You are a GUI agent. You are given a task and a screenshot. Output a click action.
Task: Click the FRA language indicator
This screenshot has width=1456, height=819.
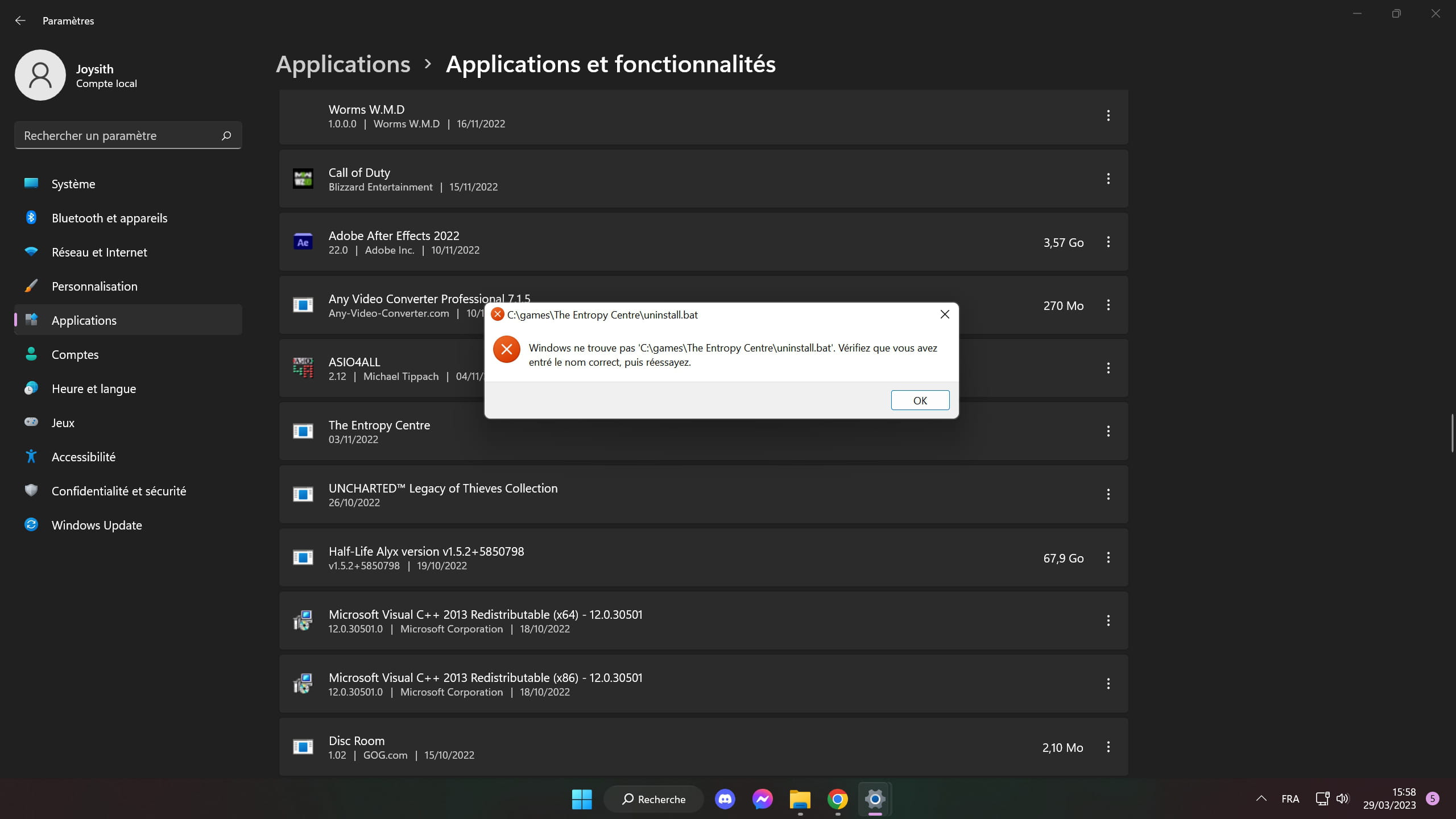click(1290, 799)
